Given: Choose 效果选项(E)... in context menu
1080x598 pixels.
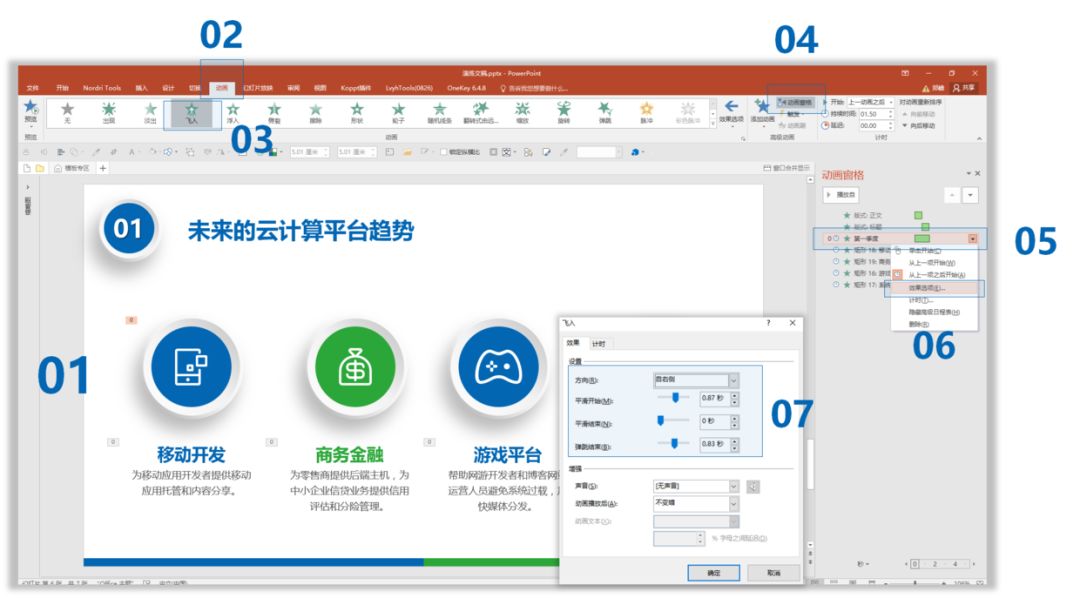Looking at the screenshot, I should click(x=935, y=288).
